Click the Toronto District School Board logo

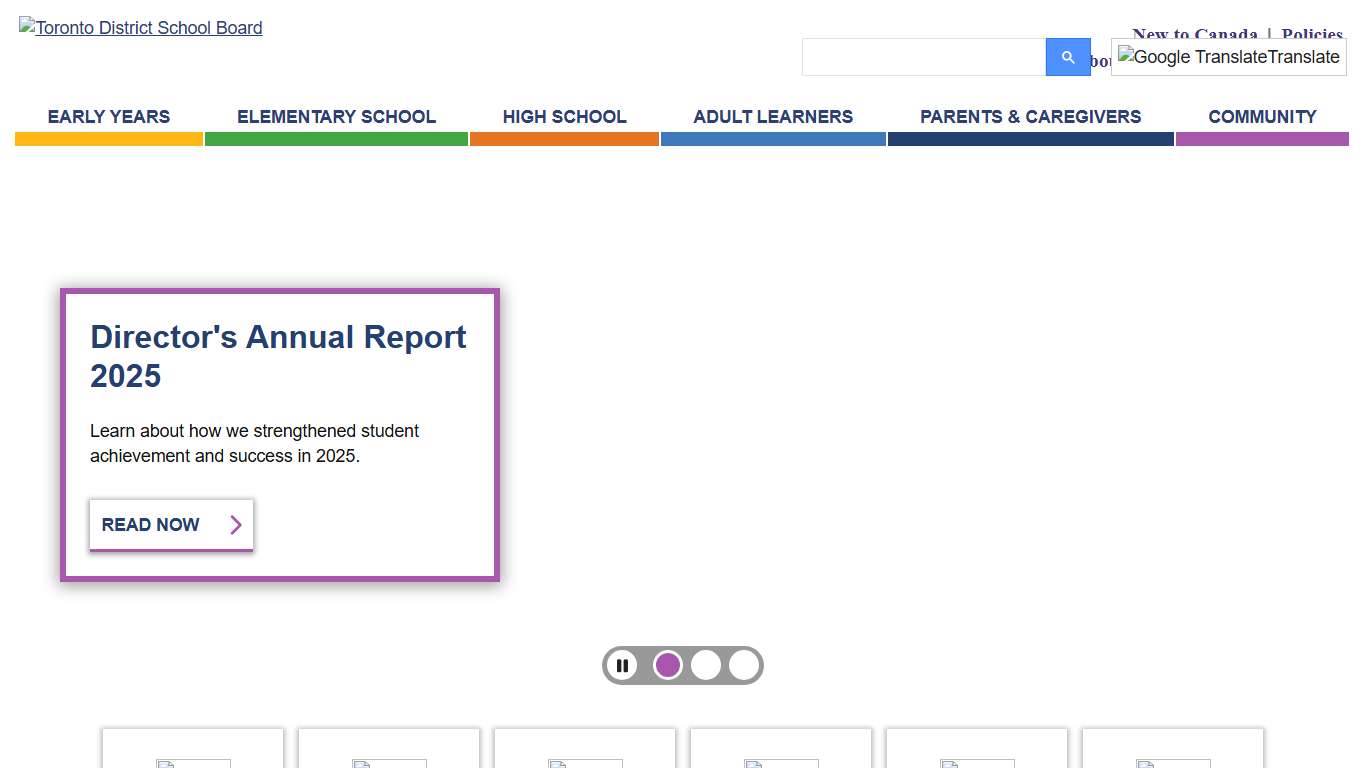click(x=141, y=28)
